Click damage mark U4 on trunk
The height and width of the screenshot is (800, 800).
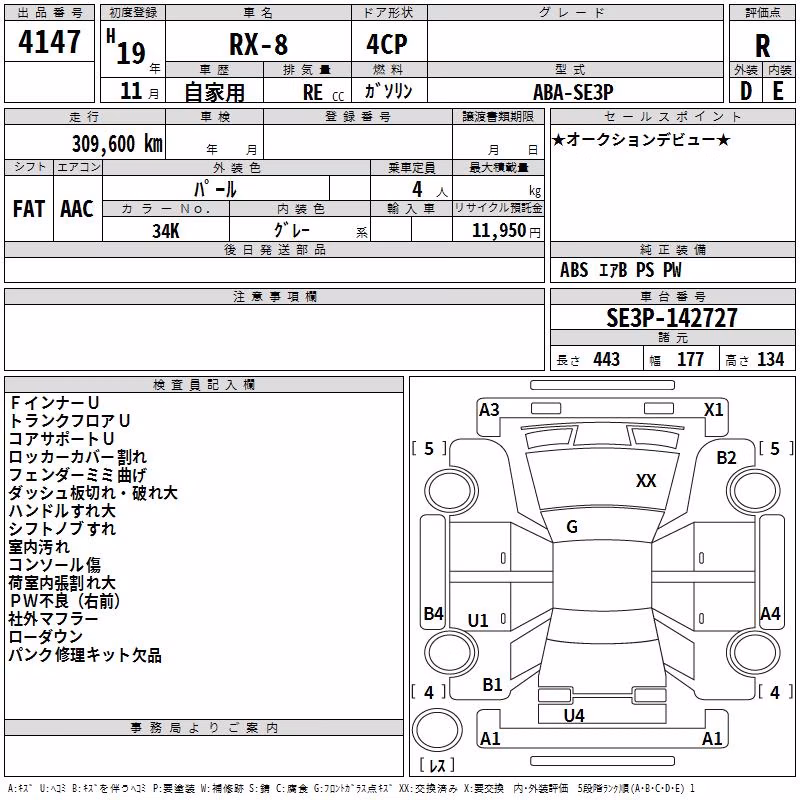pos(574,716)
